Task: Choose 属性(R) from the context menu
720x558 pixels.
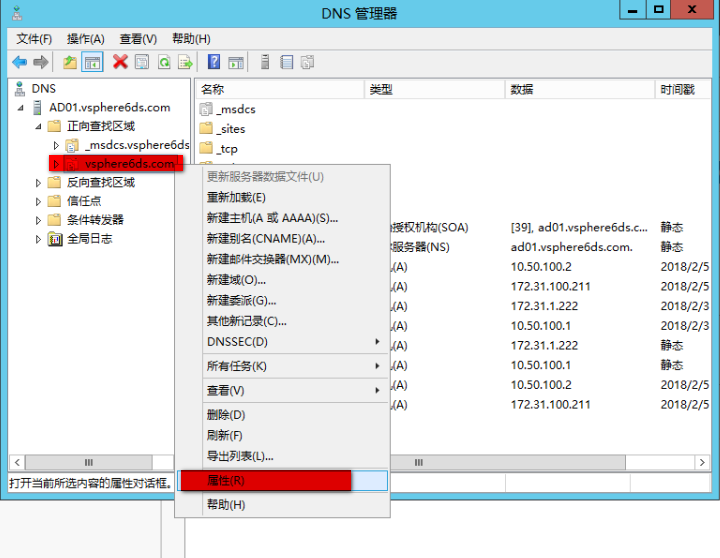Action: point(282,480)
